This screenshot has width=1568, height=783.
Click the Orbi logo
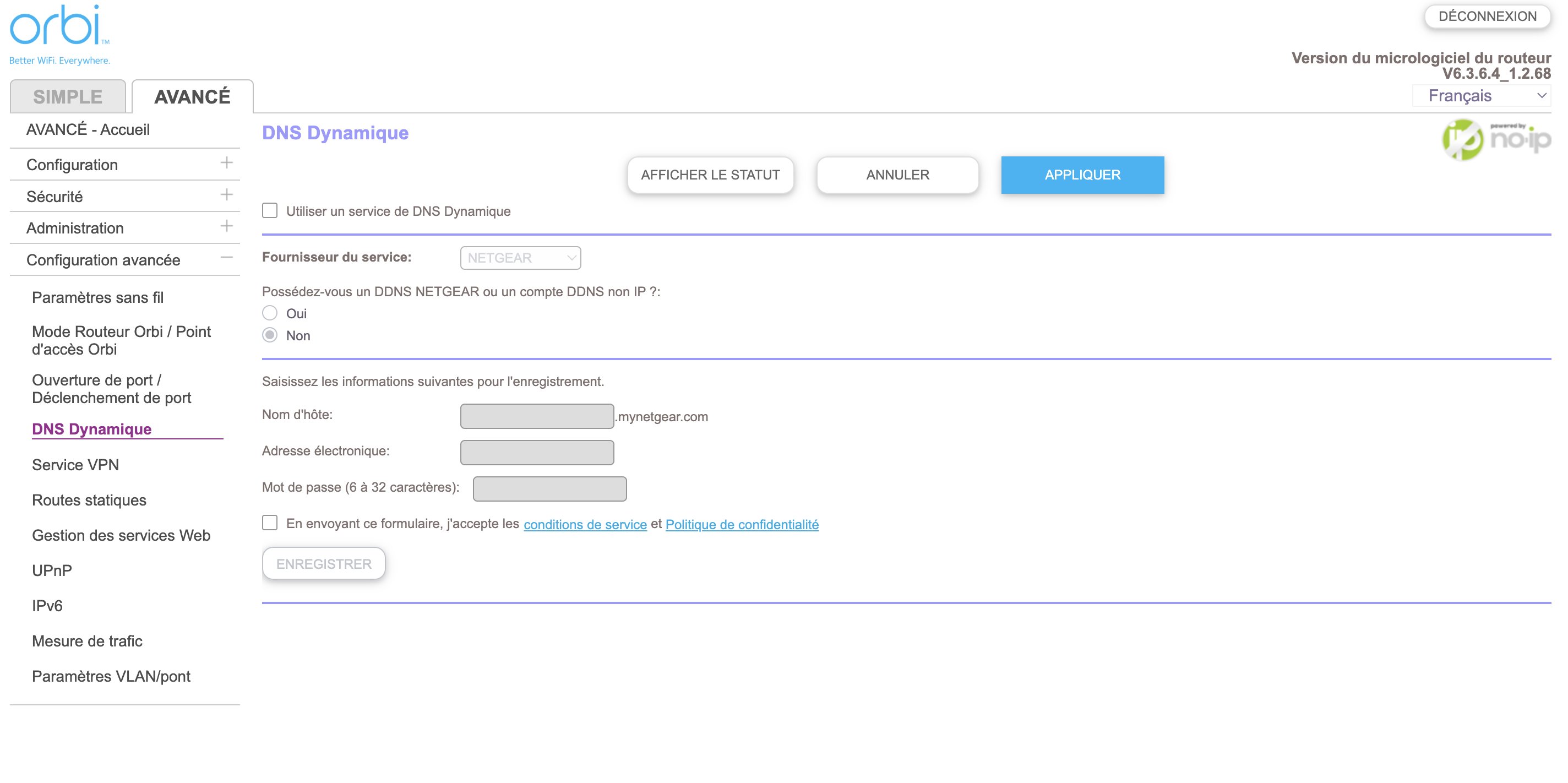59,35
